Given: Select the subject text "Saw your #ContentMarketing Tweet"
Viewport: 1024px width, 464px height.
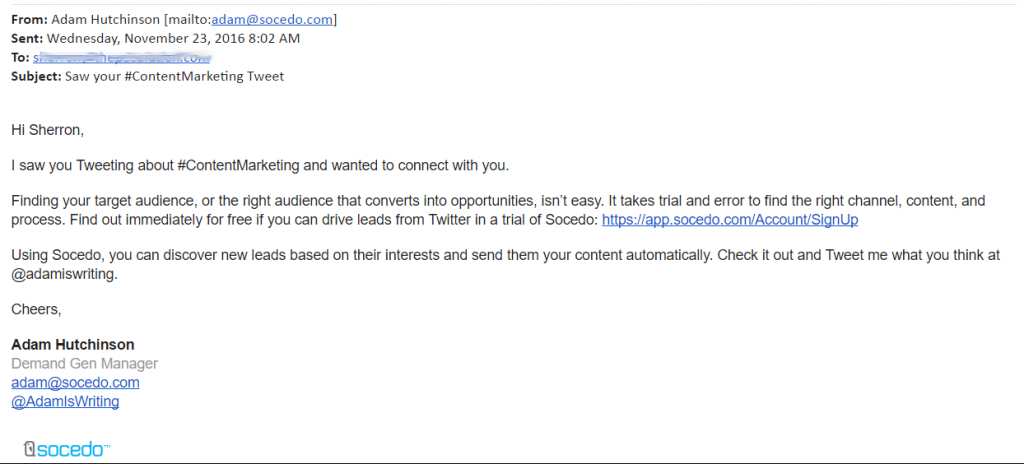Looking at the screenshot, I should coord(174,76).
